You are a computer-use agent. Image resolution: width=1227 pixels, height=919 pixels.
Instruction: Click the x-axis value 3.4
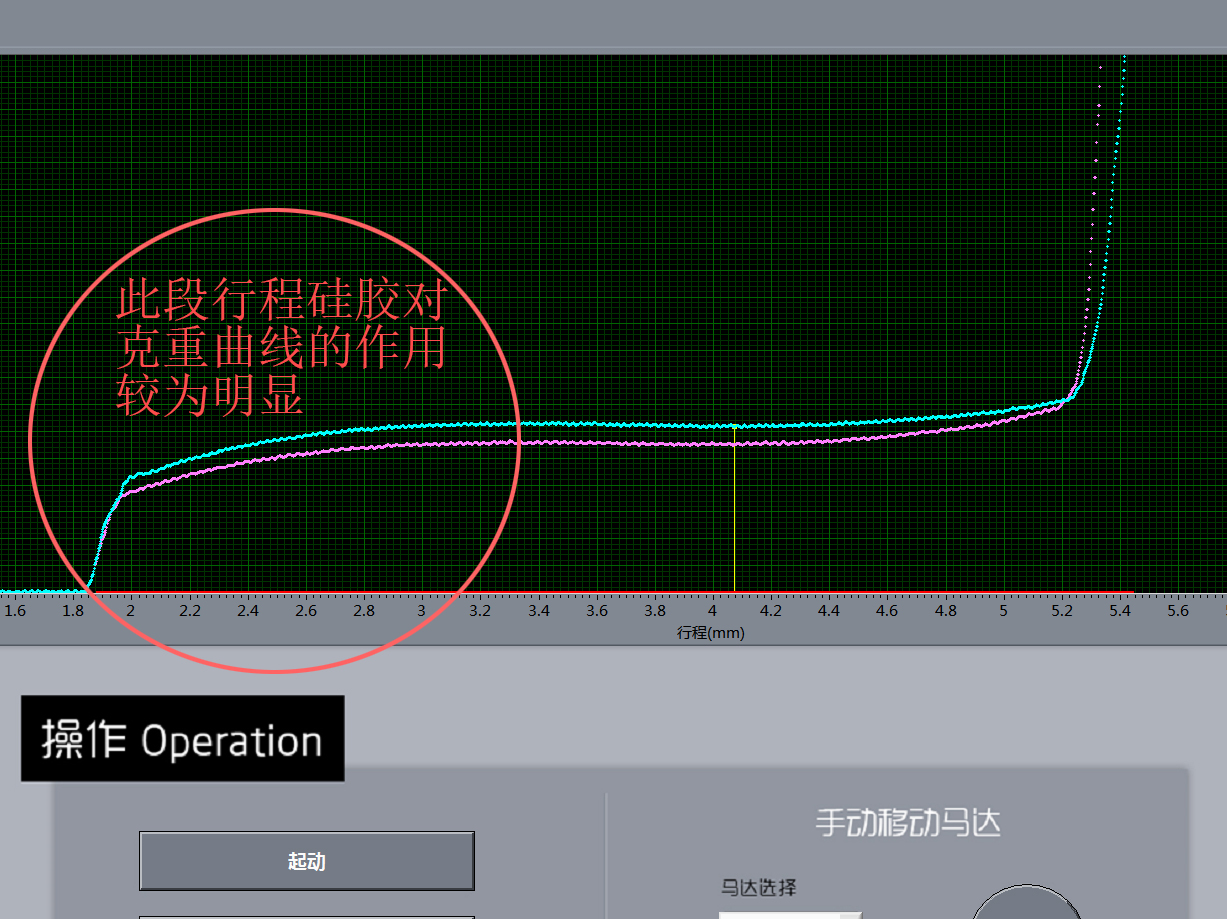click(538, 610)
